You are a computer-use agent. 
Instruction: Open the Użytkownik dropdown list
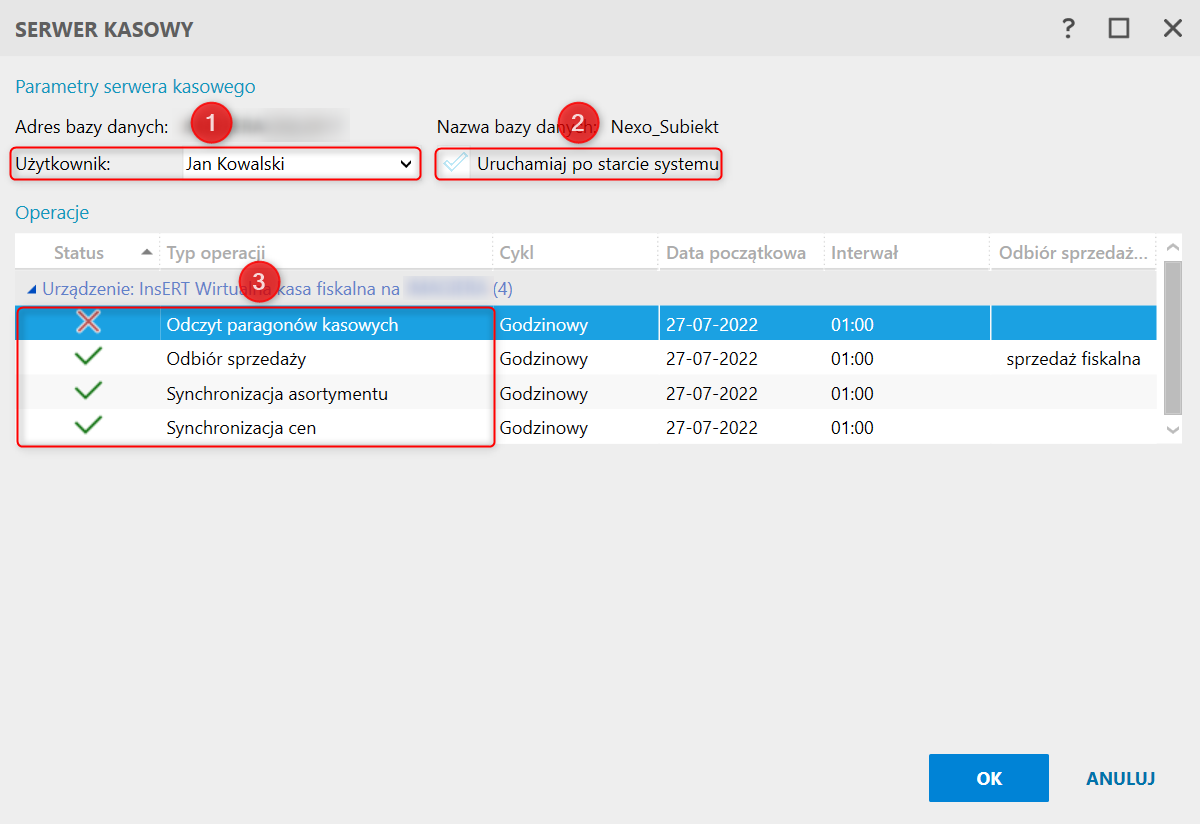click(x=405, y=163)
